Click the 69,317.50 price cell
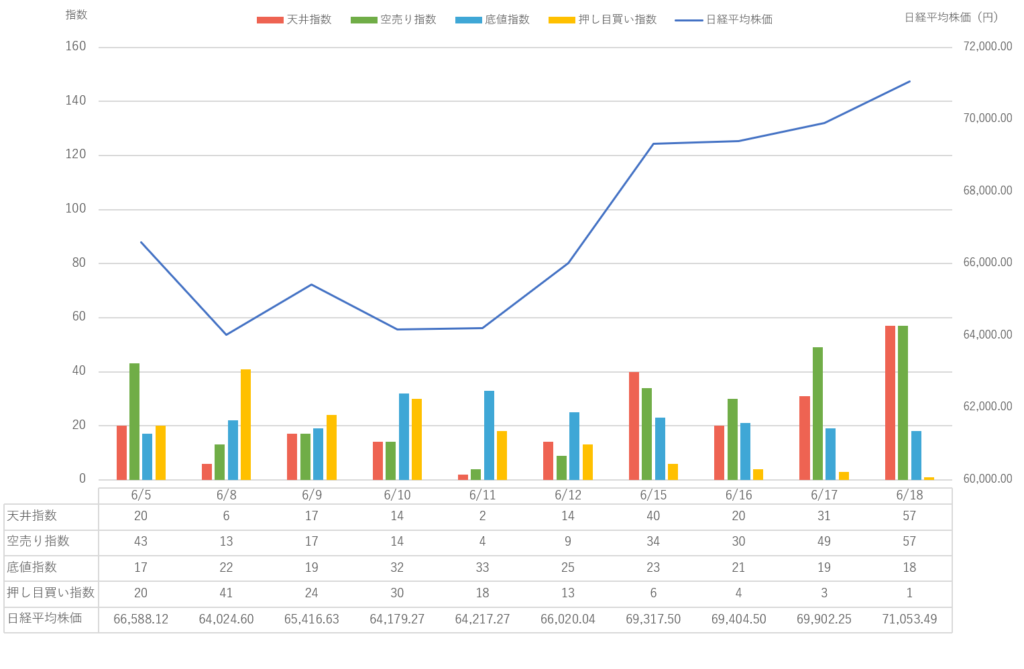The image size is (1024, 669). (x=653, y=619)
